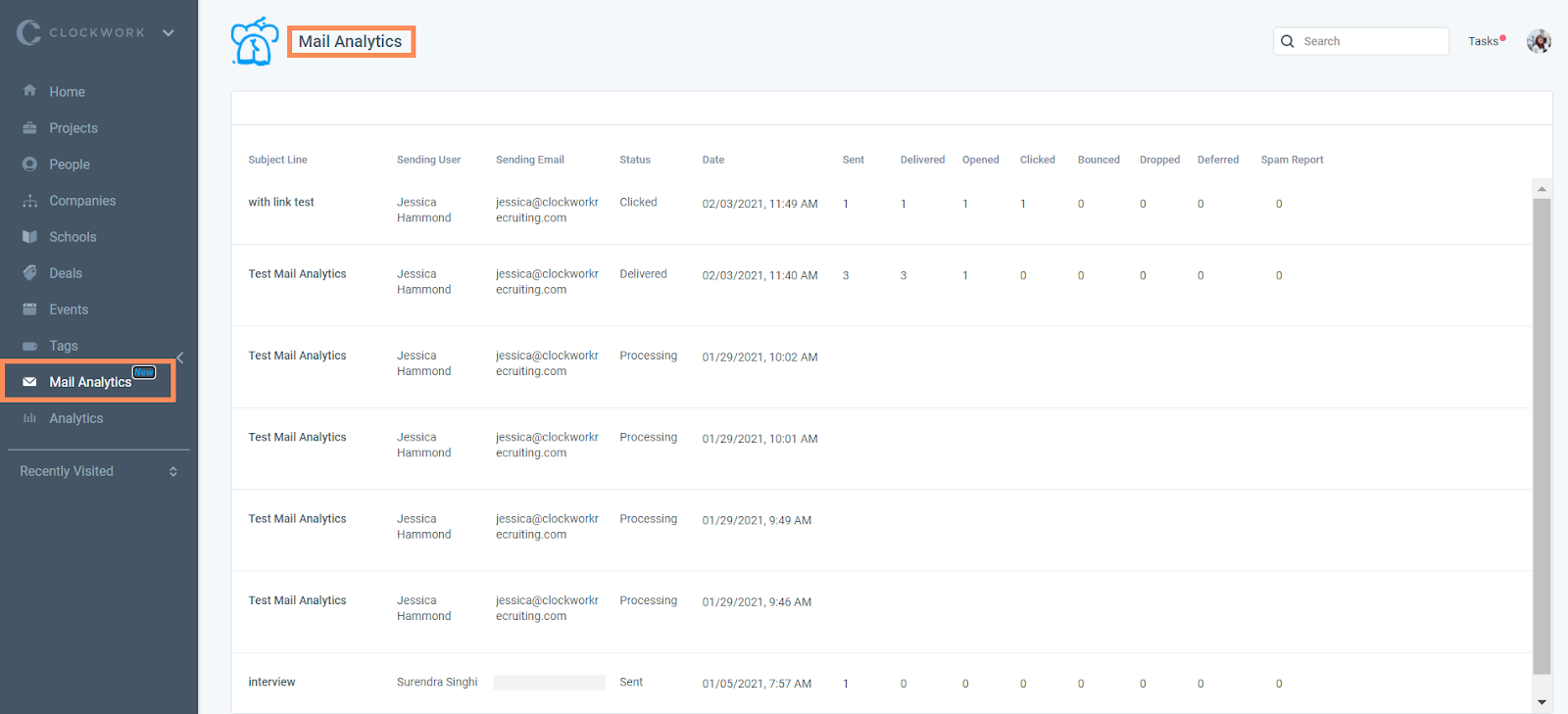
Task: Click the Sent column header
Action: pos(854,160)
